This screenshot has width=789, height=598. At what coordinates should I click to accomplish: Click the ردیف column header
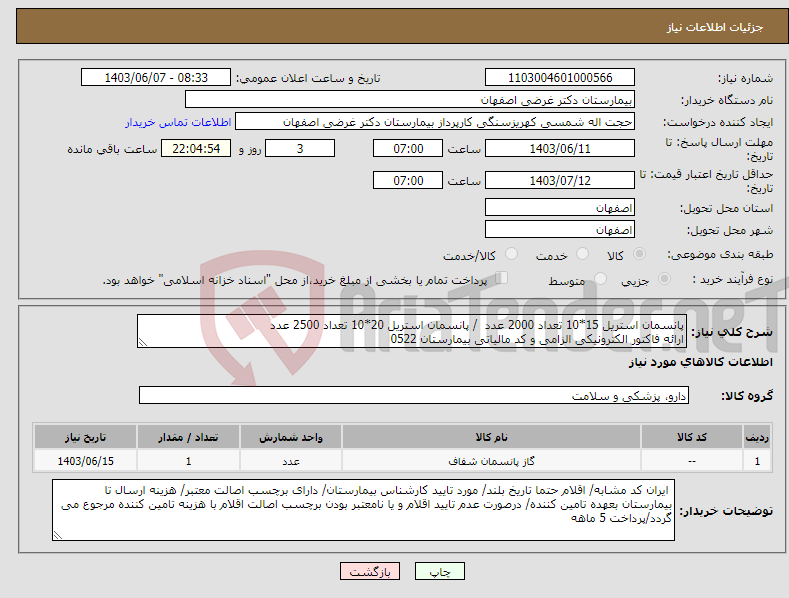coord(757,437)
